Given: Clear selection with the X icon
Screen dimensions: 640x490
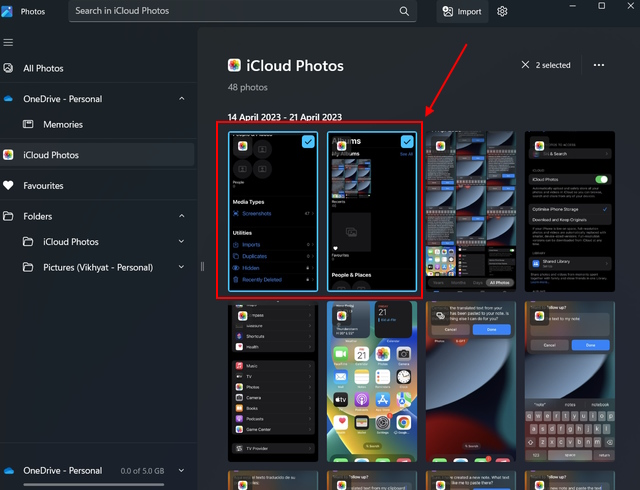Looking at the screenshot, I should tap(525, 65).
